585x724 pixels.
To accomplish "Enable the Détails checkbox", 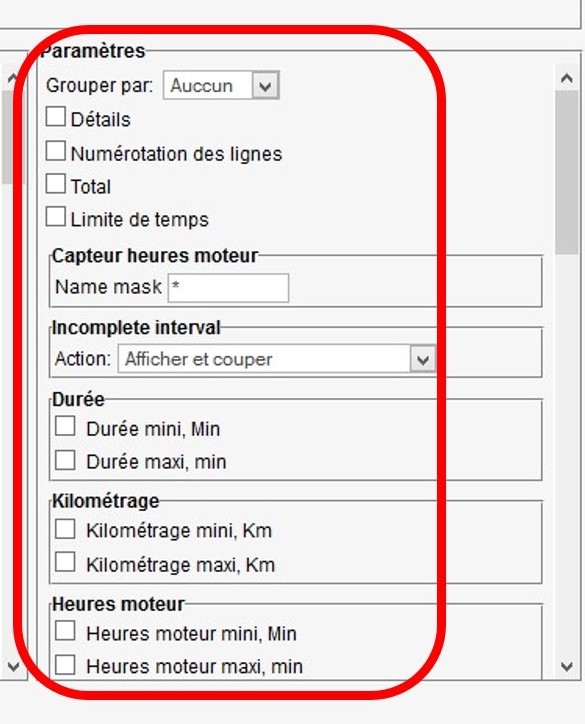I will pos(55,117).
